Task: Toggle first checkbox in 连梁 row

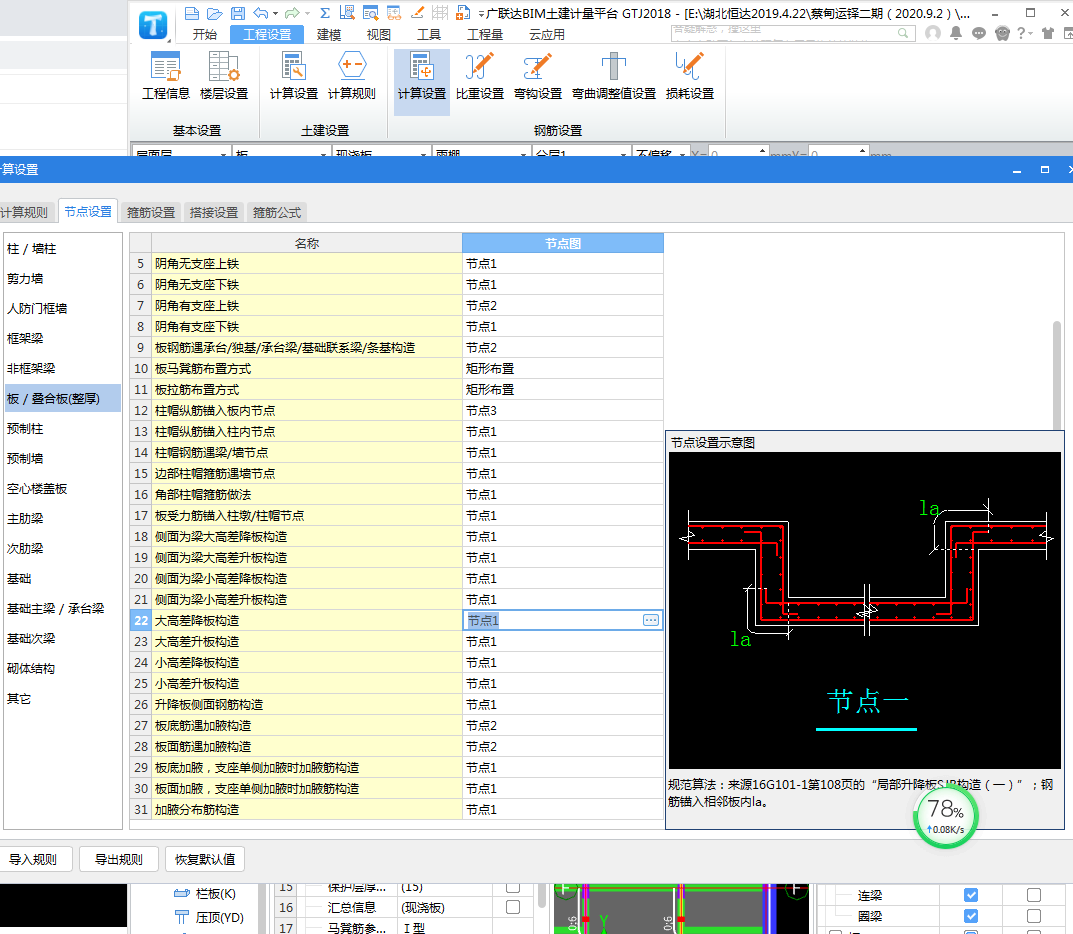Action: pos(970,895)
